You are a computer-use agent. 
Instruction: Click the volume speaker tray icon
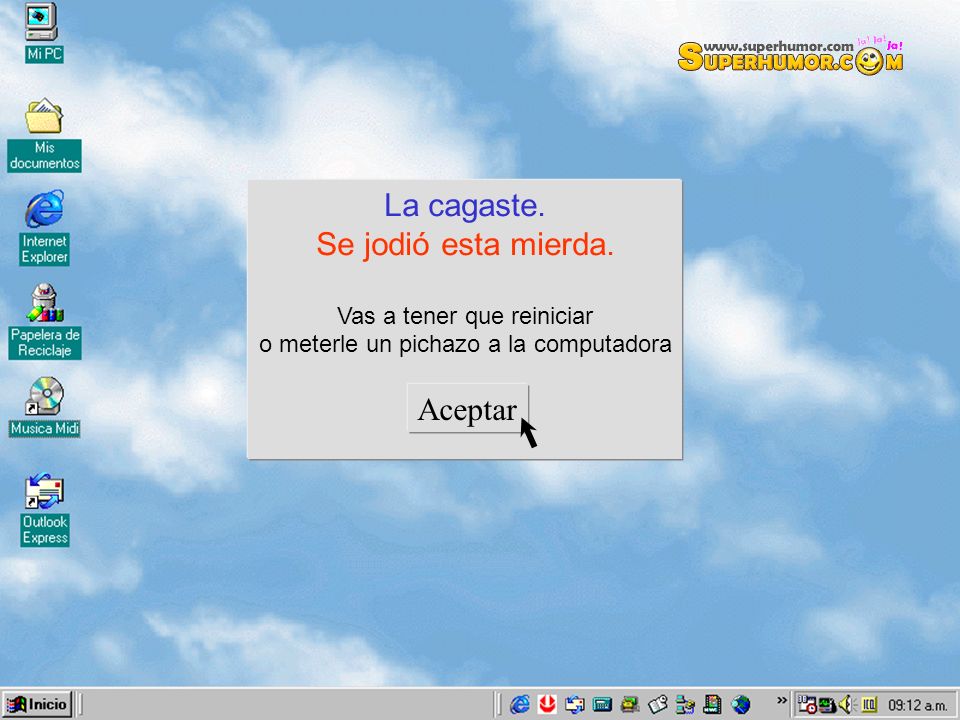coord(846,705)
